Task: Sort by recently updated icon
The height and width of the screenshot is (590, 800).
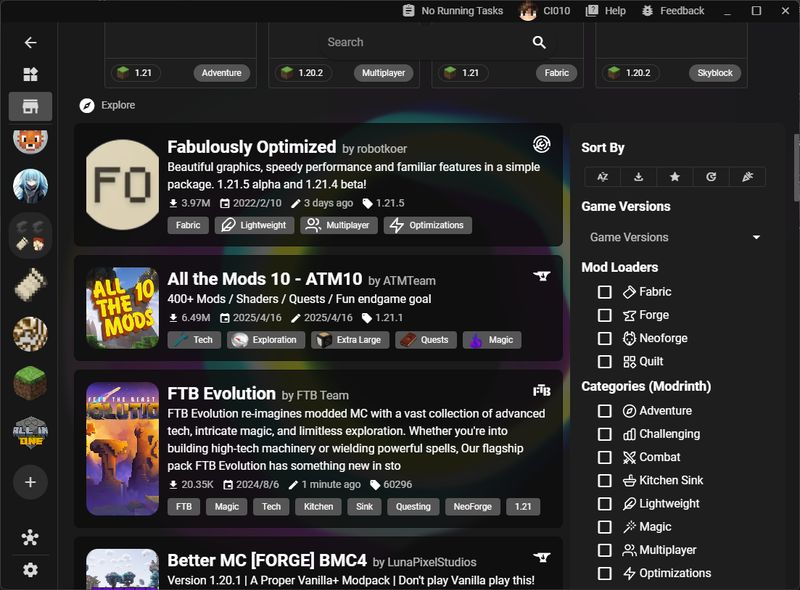Action: click(711, 177)
